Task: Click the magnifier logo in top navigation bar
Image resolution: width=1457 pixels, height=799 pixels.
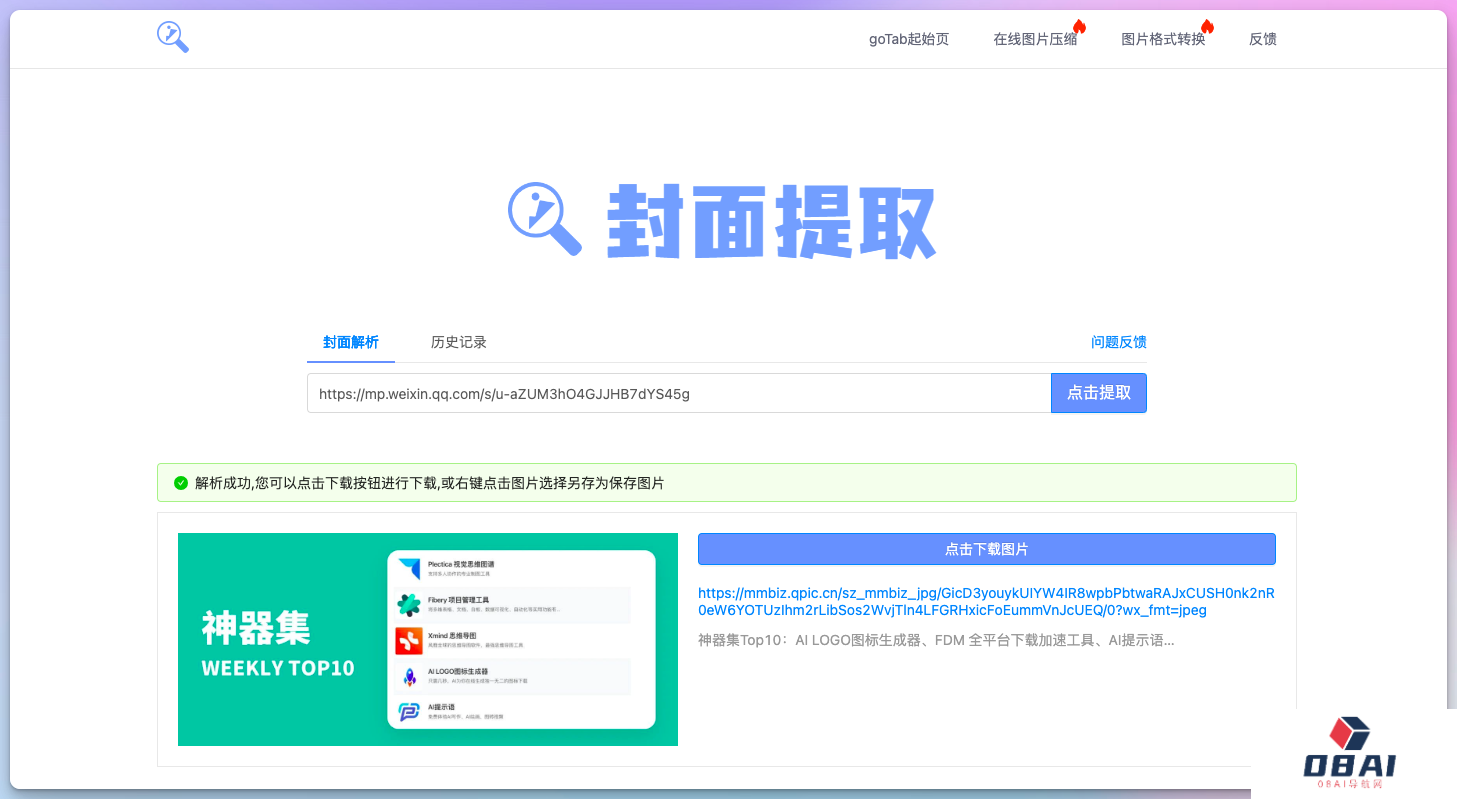Action: [x=172, y=37]
